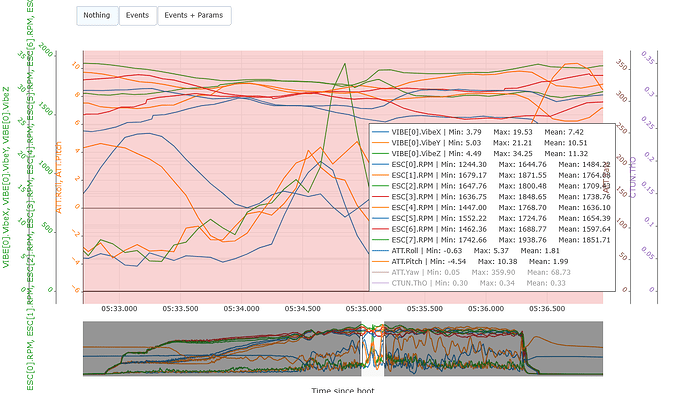Click the CTUN.ThO purple axis title
The height and width of the screenshot is (393, 690).
pos(633,177)
